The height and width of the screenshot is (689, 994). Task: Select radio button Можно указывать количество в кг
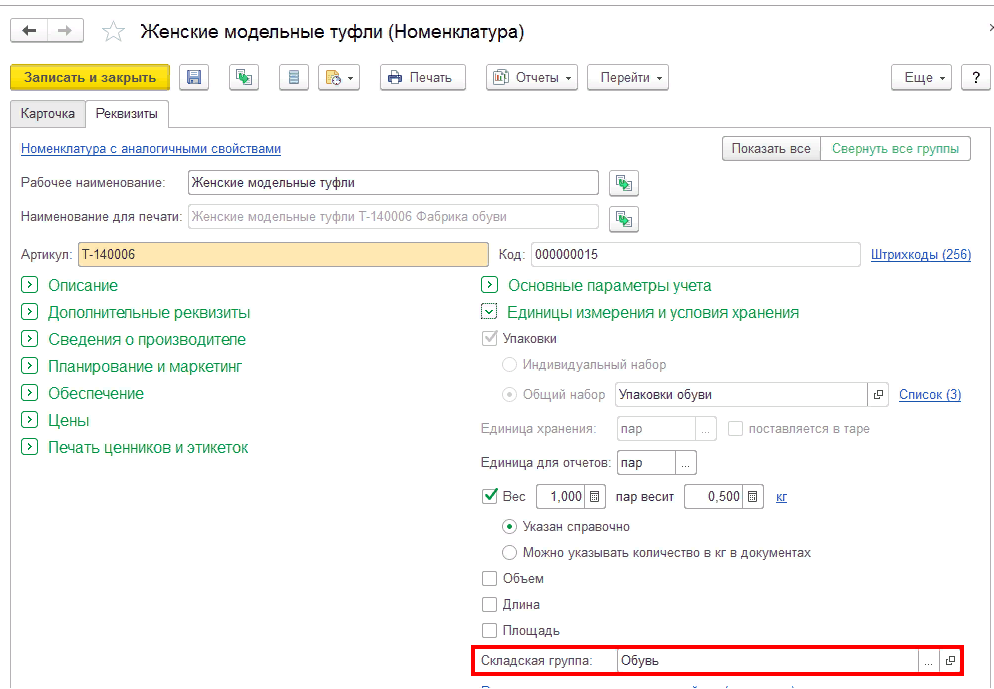point(509,552)
